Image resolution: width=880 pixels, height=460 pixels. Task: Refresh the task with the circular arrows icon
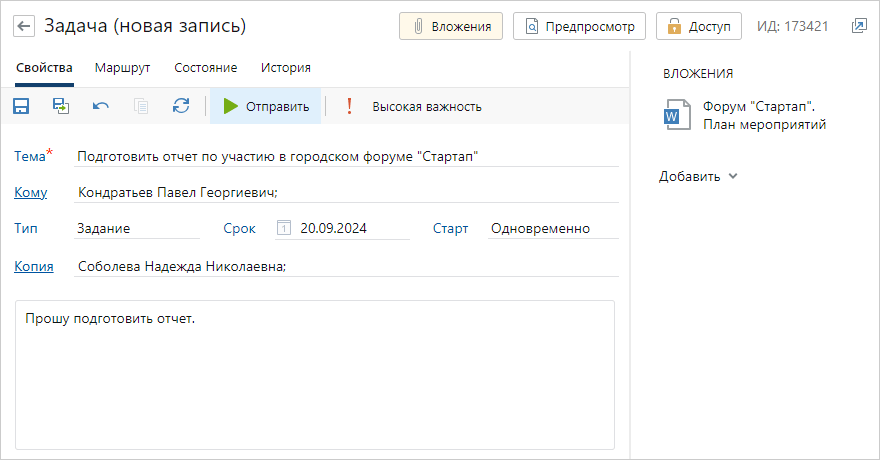point(181,106)
